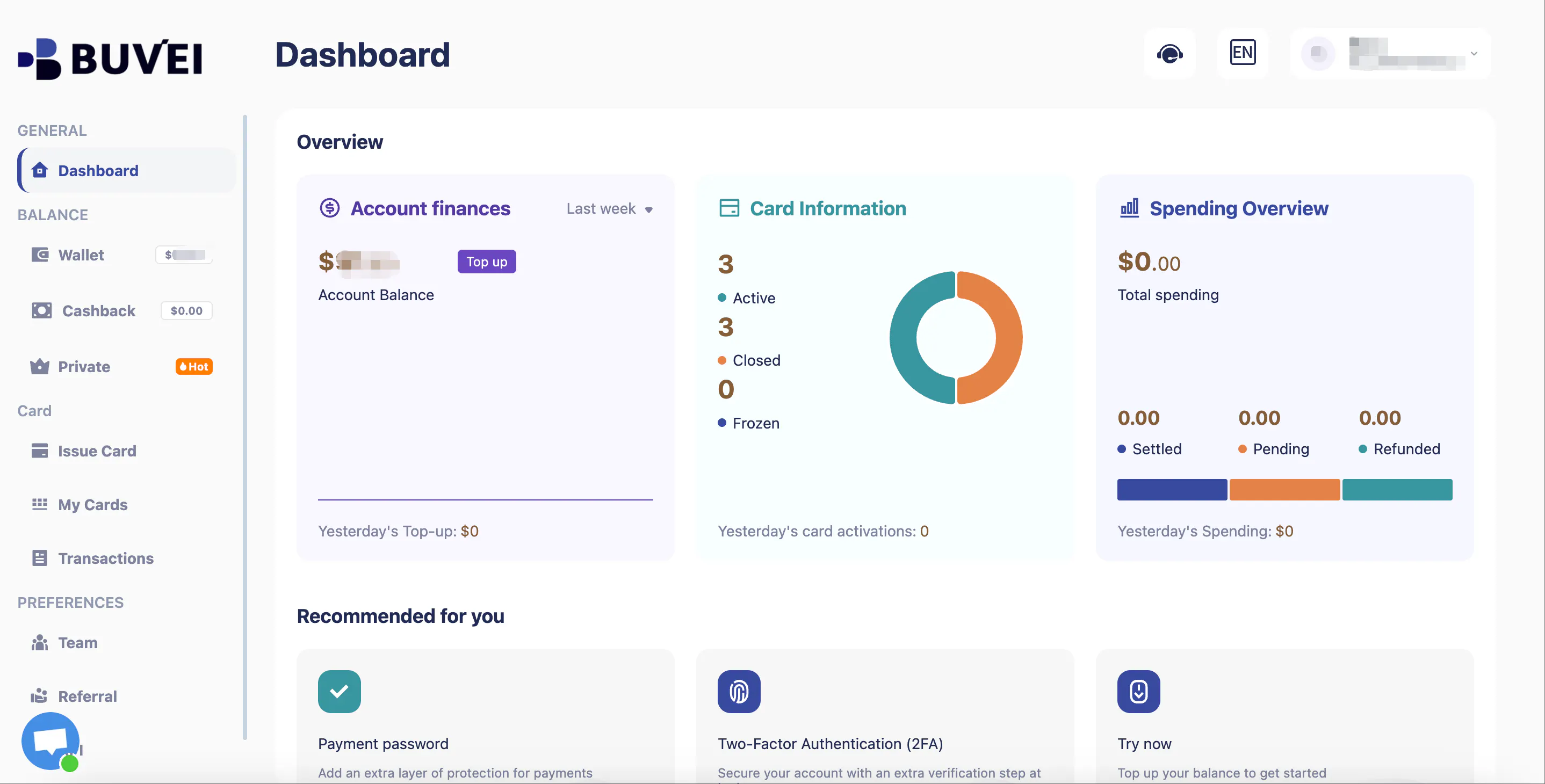Screen dimensions: 1545x784
Task: Go to My Cards in sidebar
Action: tap(92, 504)
